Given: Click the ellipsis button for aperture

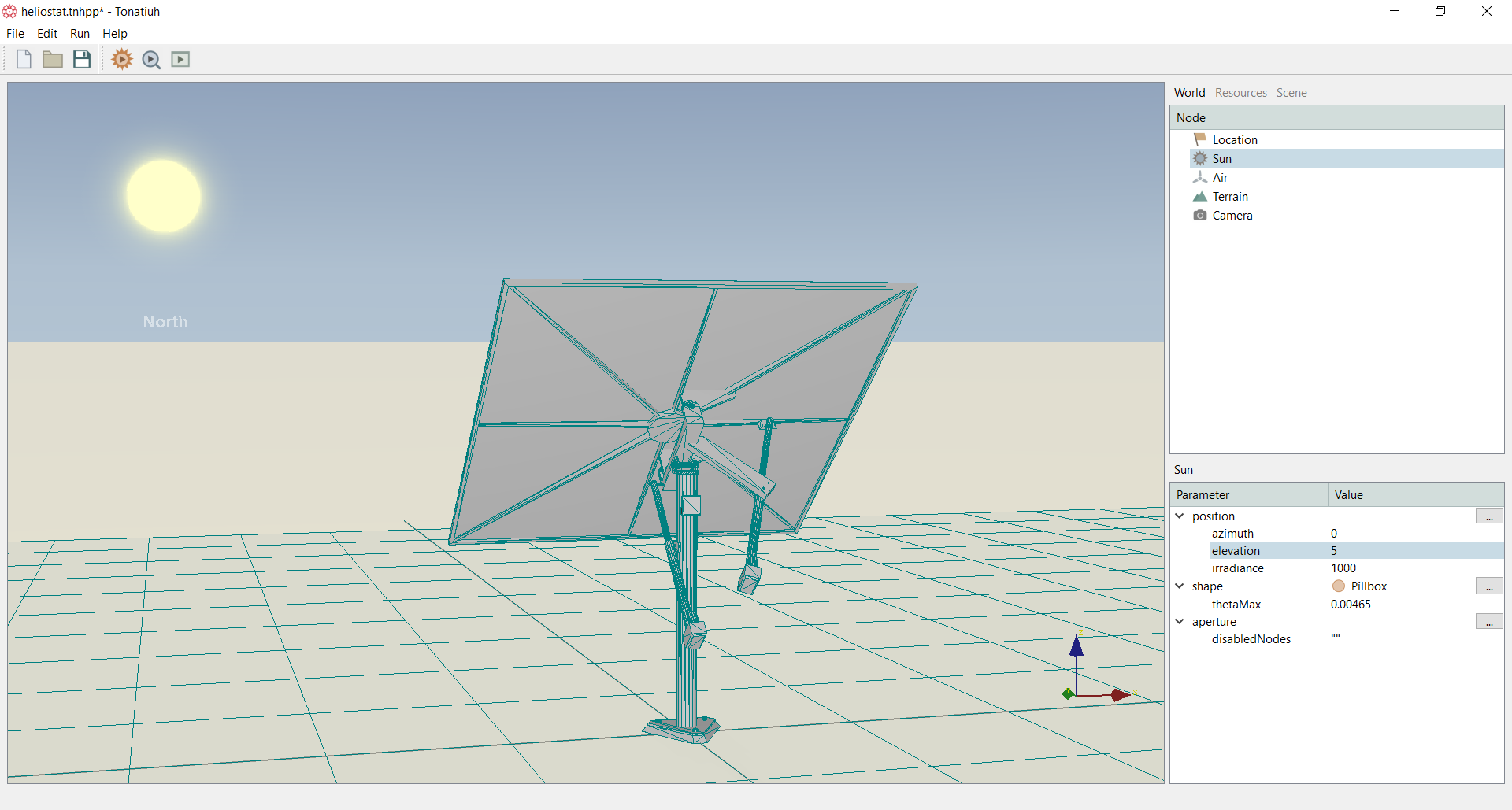Looking at the screenshot, I should (x=1489, y=621).
